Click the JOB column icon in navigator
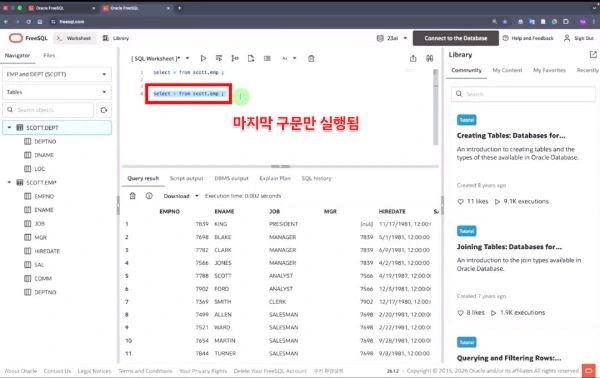 (x=28, y=223)
